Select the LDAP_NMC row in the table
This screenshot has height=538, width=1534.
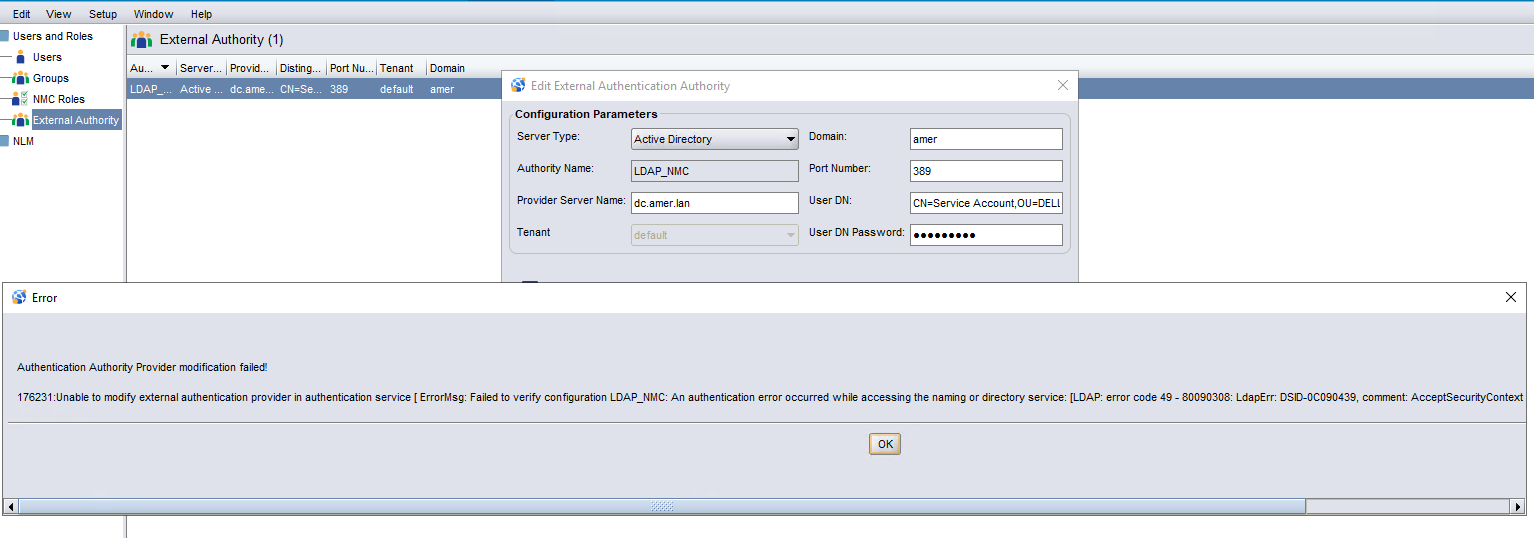tap(300, 89)
